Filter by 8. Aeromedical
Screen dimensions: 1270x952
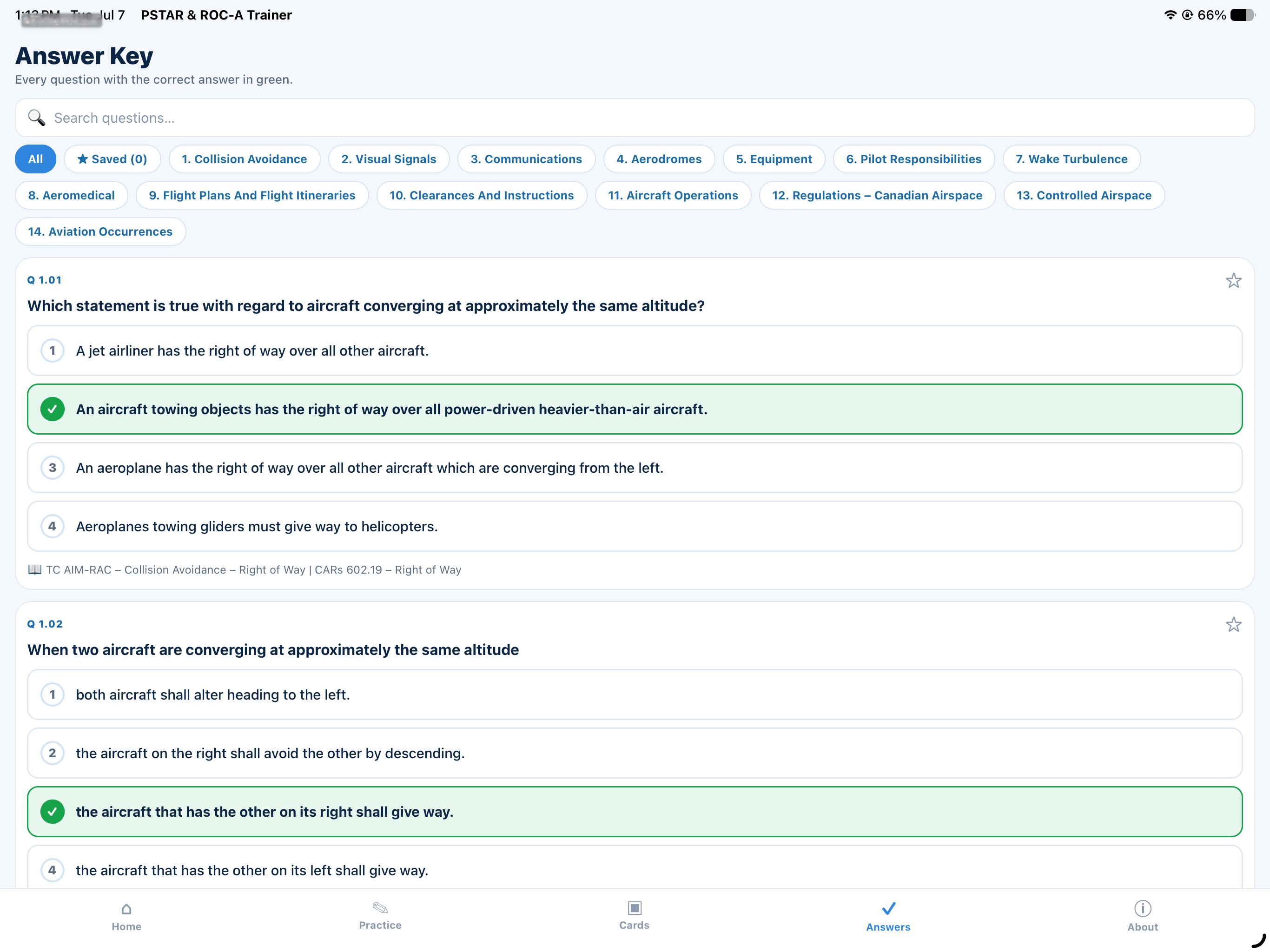click(71, 195)
